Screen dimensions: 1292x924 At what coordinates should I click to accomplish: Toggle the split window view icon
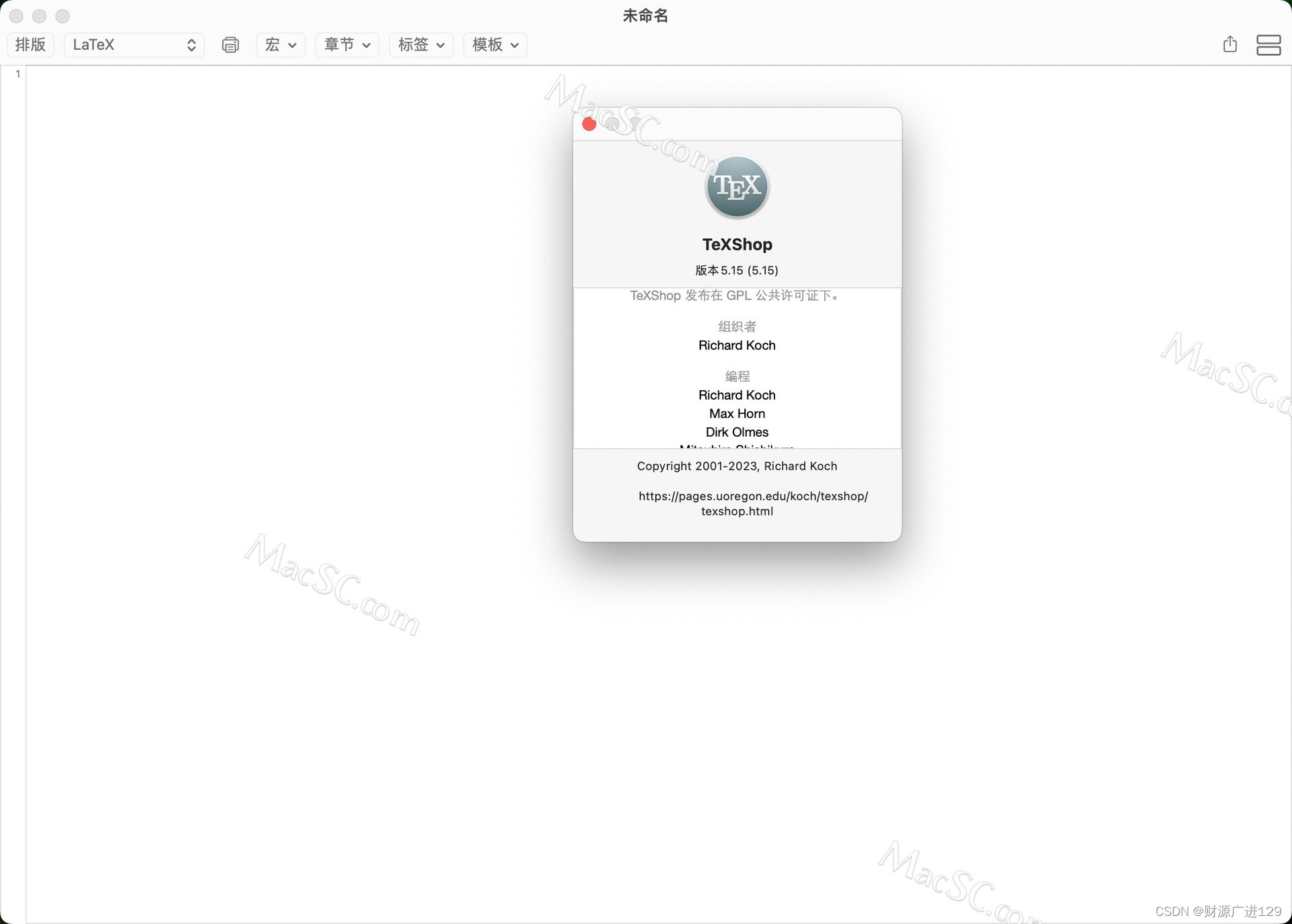tap(1268, 44)
